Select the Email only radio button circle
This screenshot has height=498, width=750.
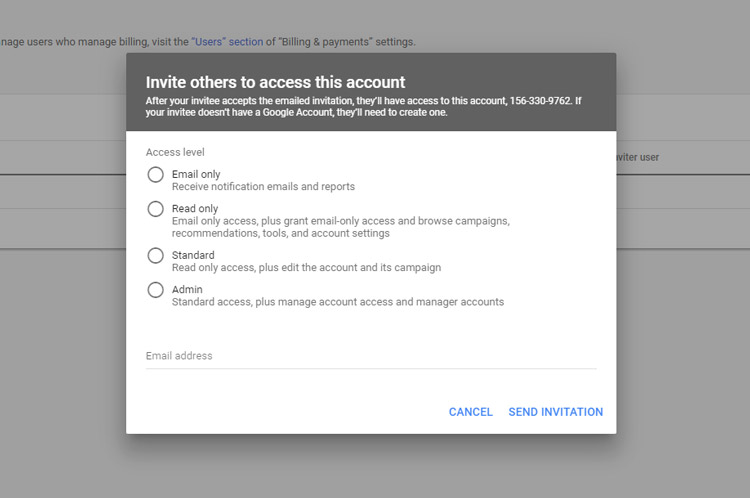click(x=155, y=175)
